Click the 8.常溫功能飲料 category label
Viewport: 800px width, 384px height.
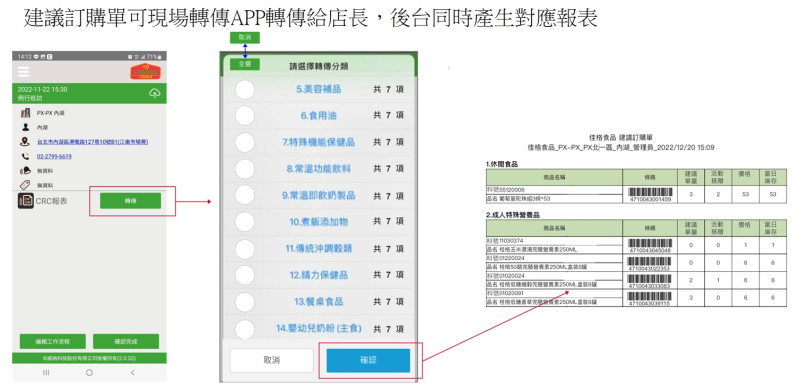coord(318,169)
